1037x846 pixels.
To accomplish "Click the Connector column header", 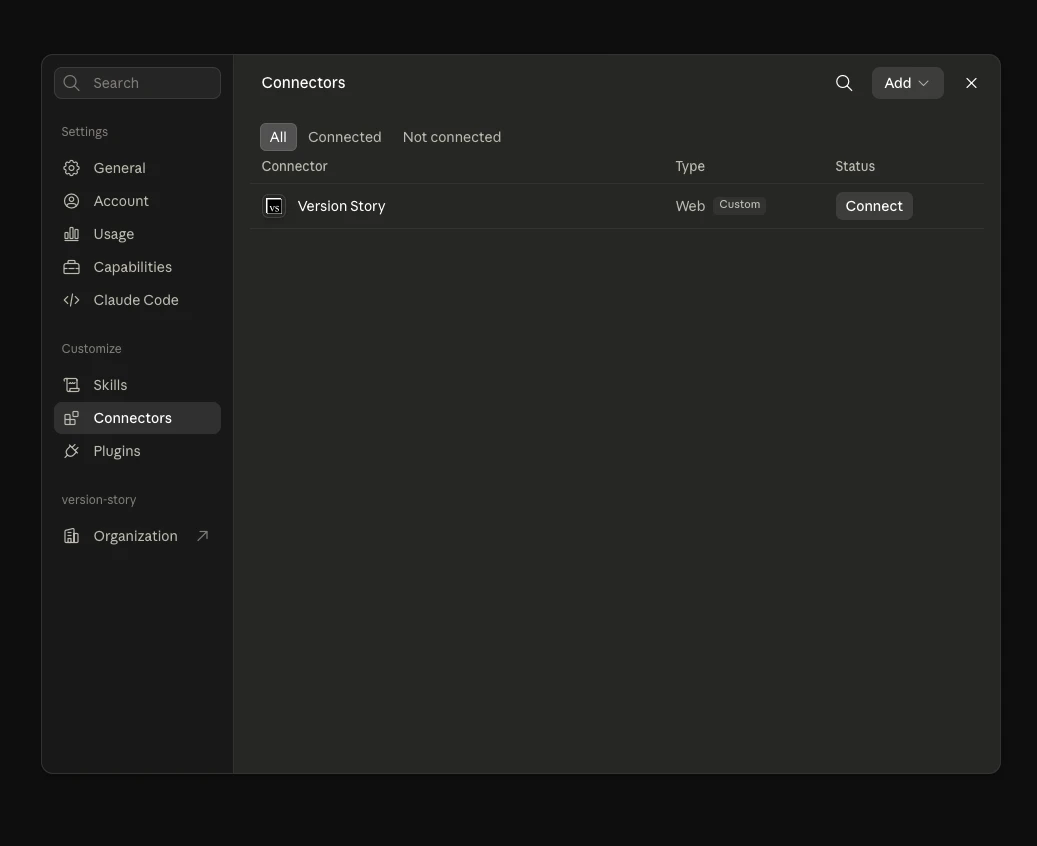I will point(294,166).
